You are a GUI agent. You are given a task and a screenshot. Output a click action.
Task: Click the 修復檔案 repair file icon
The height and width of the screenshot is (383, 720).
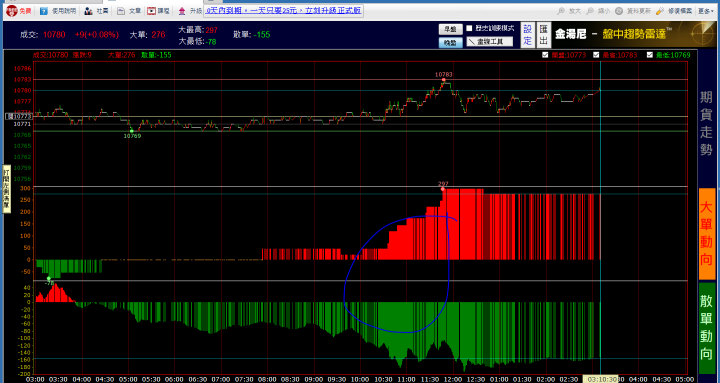[x=660, y=11]
